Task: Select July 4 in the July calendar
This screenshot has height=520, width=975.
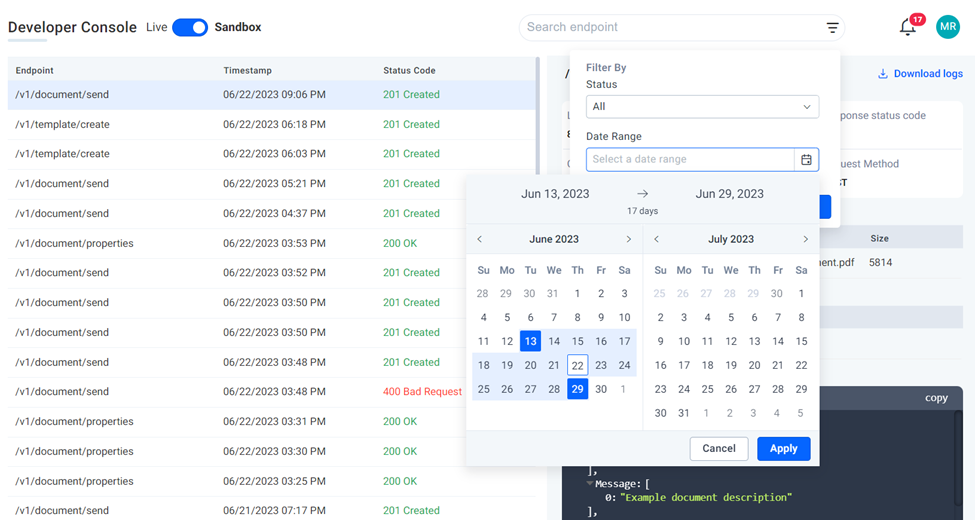Action: (707, 317)
